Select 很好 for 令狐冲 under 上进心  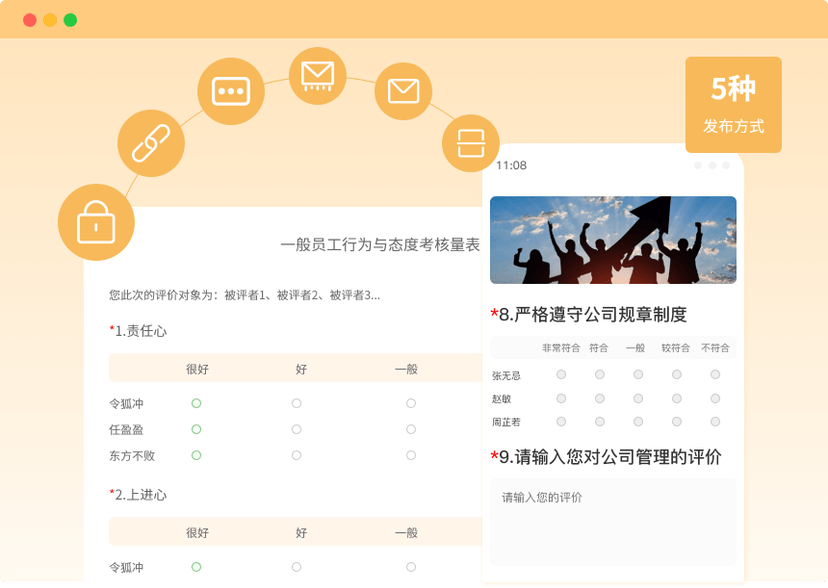[x=196, y=567]
